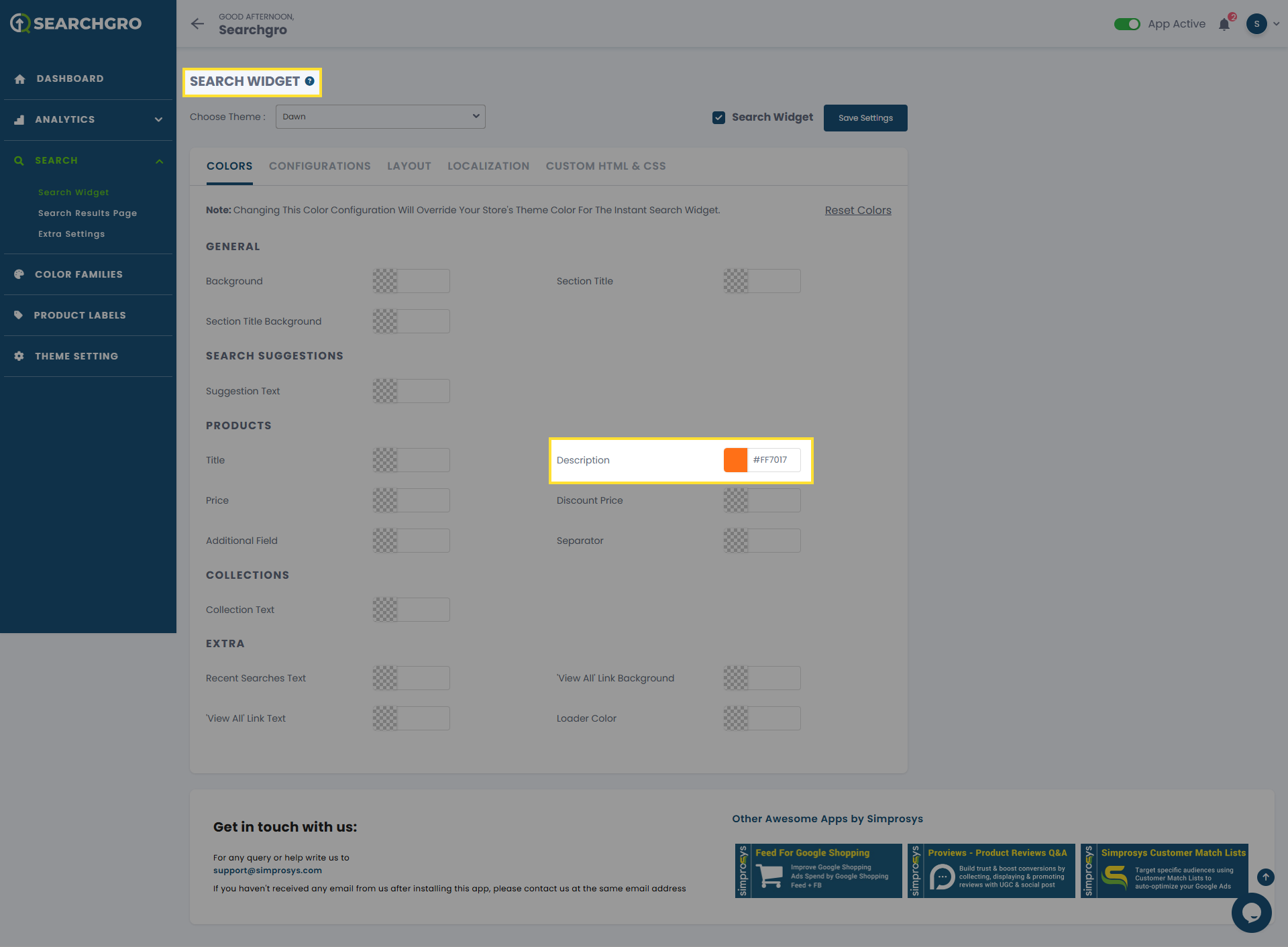
Task: Toggle the App Active switch
Action: (x=1127, y=24)
